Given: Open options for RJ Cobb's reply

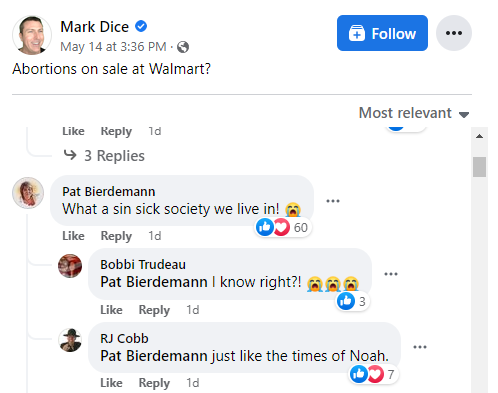Looking at the screenshot, I should pos(420,347).
